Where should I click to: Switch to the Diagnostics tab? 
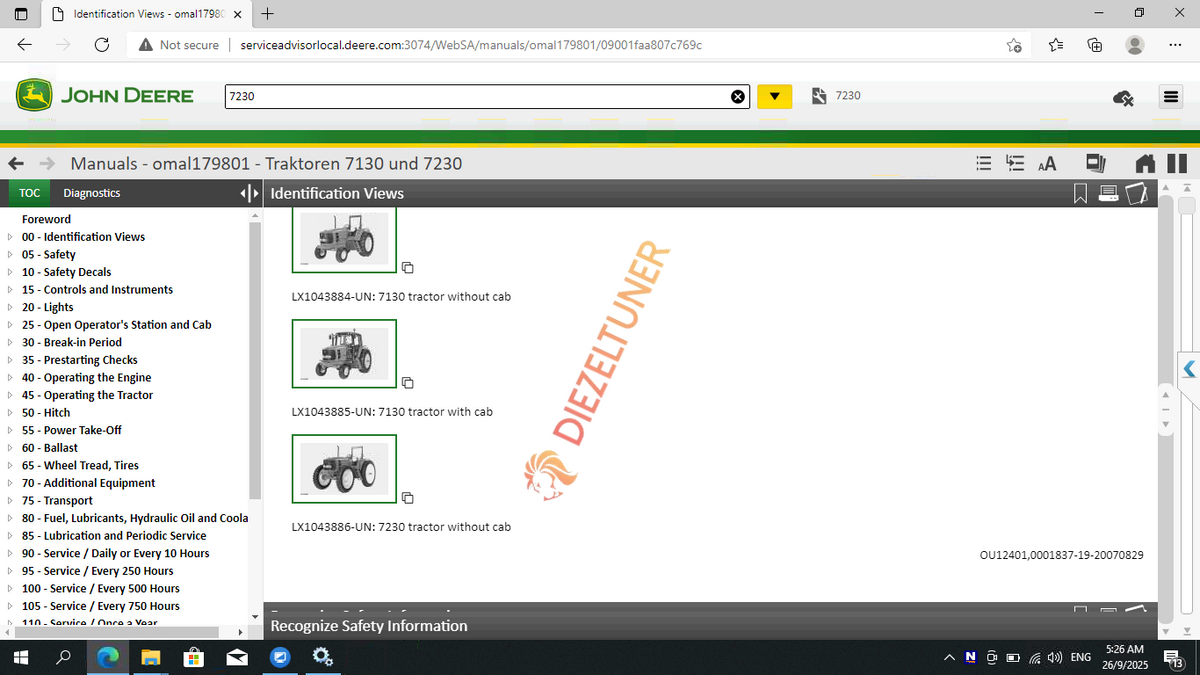pos(91,193)
